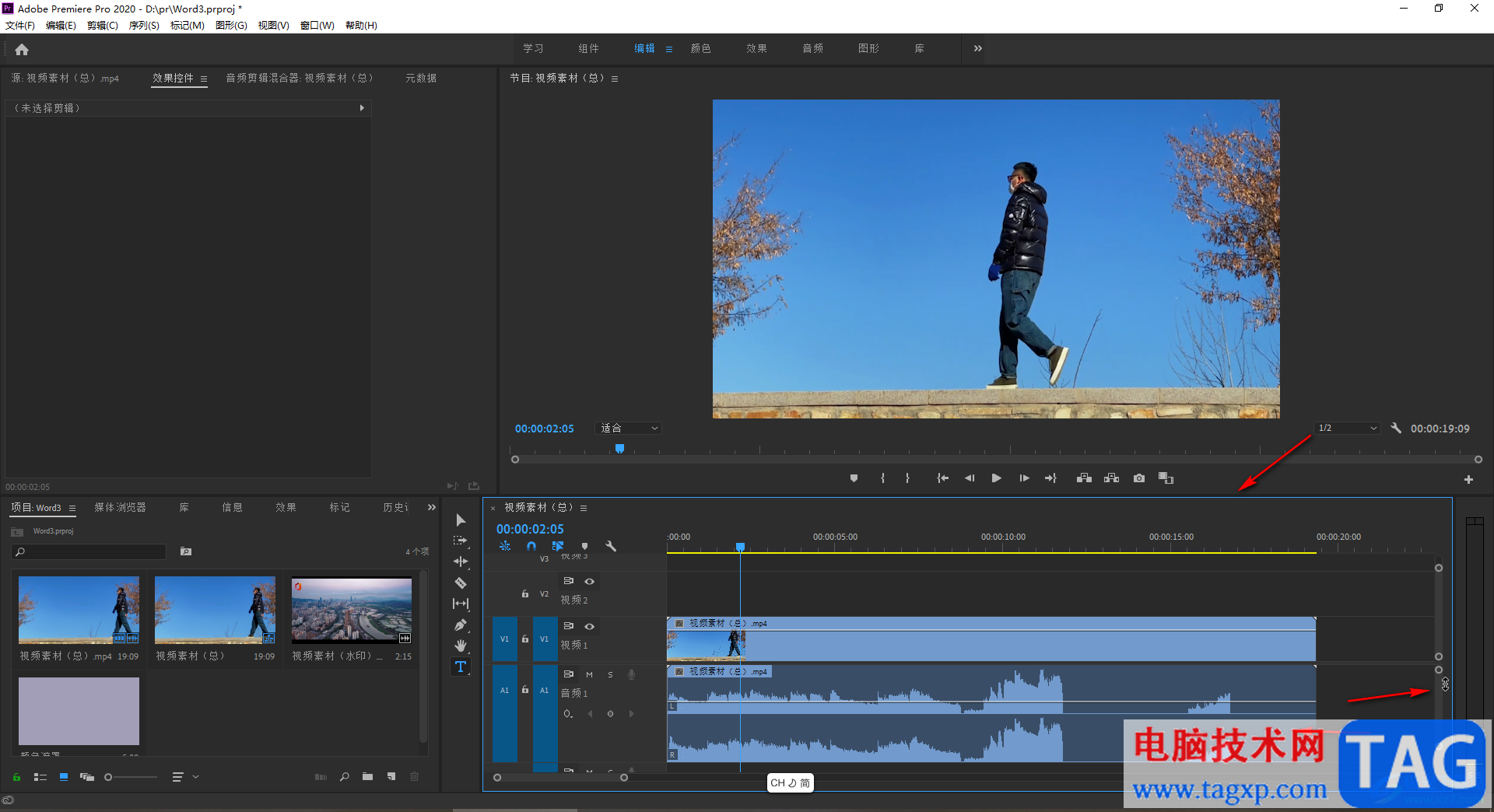Toggle snapping magnet in the timeline
Image resolution: width=1494 pixels, height=812 pixels.
pyautogui.click(x=531, y=546)
